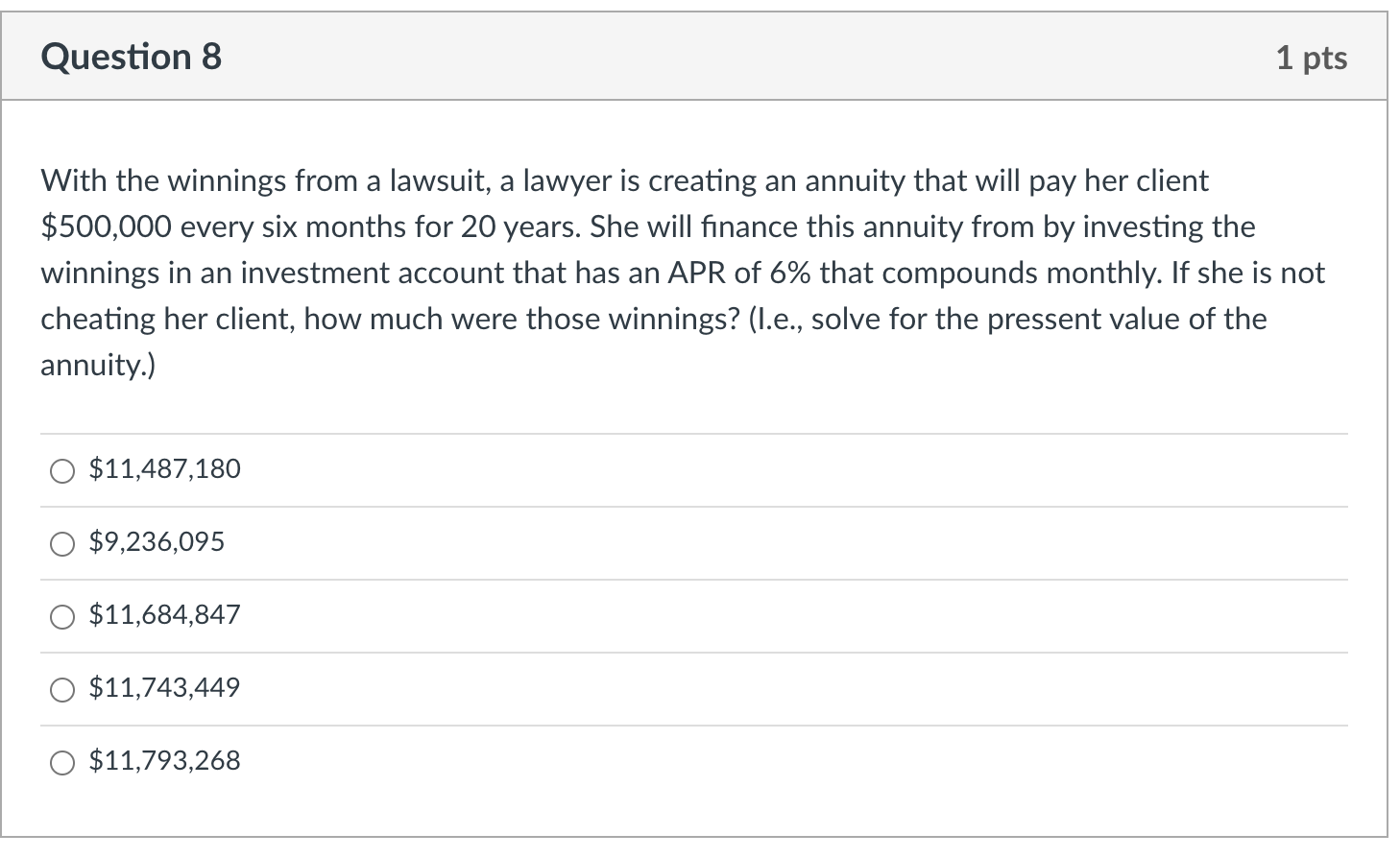Choose the $9,236,095 radio option
The height and width of the screenshot is (858, 1400).
tap(62, 543)
